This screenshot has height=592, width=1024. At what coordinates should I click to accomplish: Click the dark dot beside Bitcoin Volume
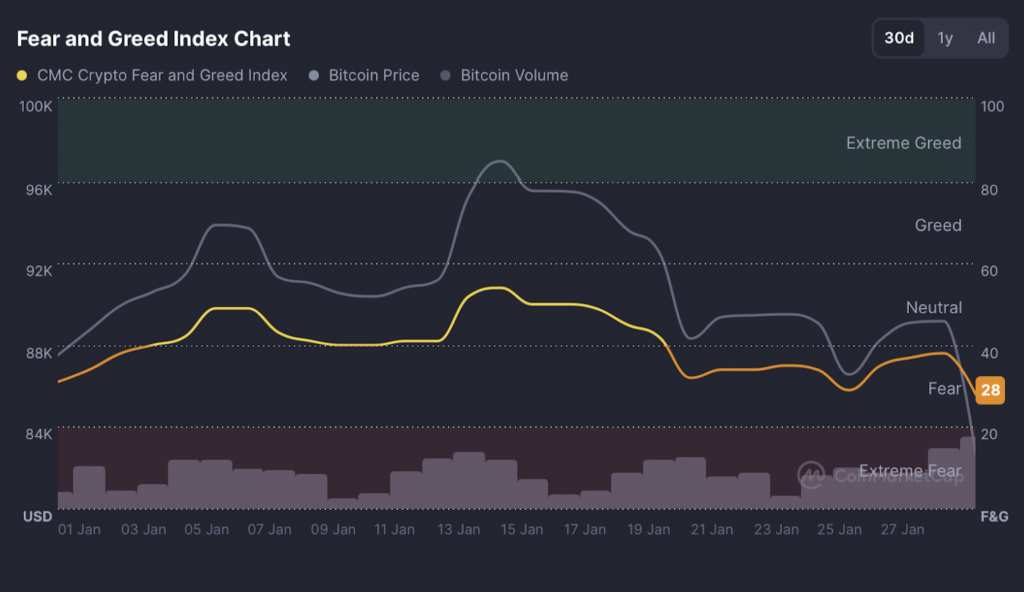point(447,75)
